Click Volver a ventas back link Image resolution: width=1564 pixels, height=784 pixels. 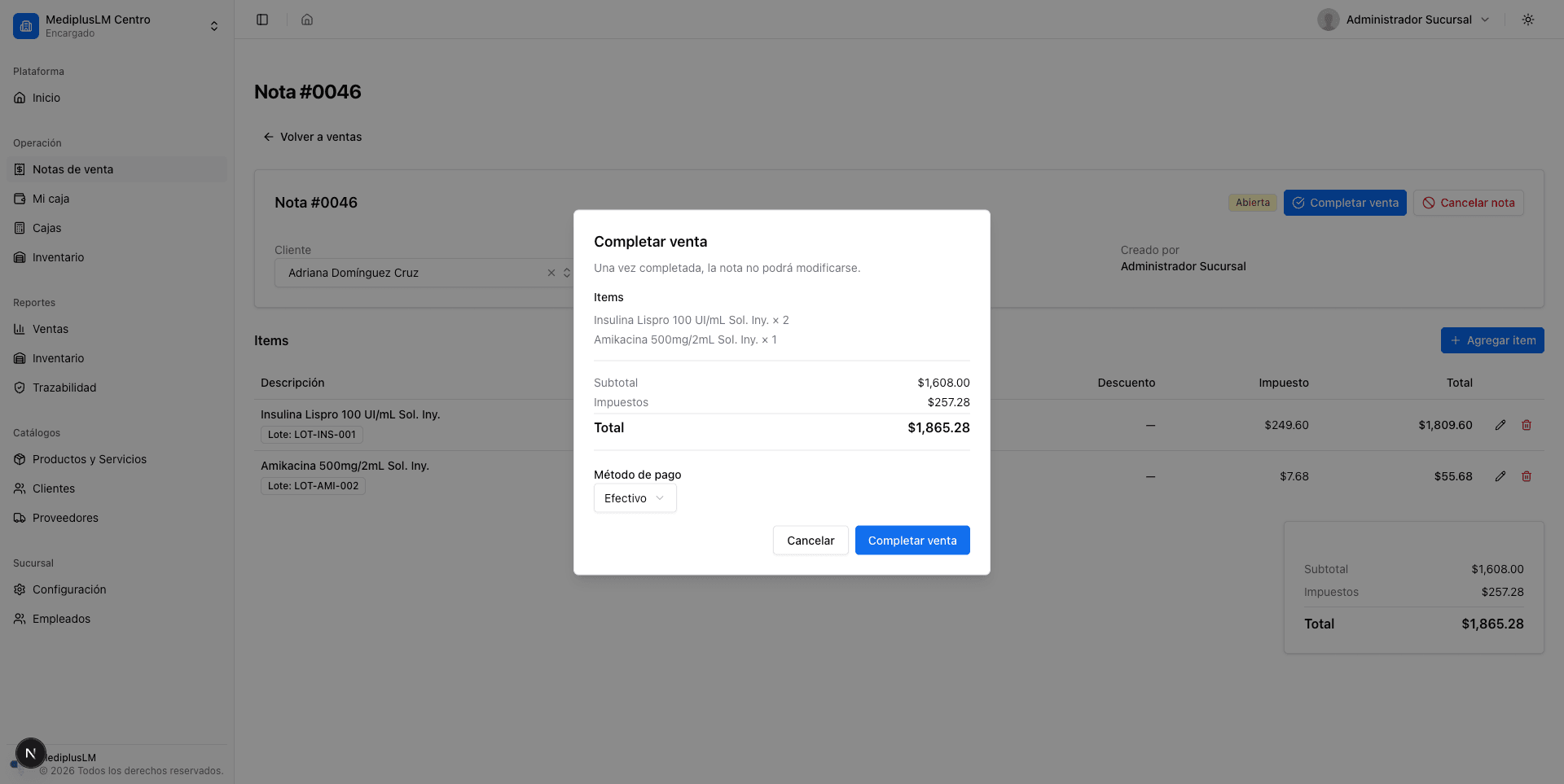click(x=313, y=137)
